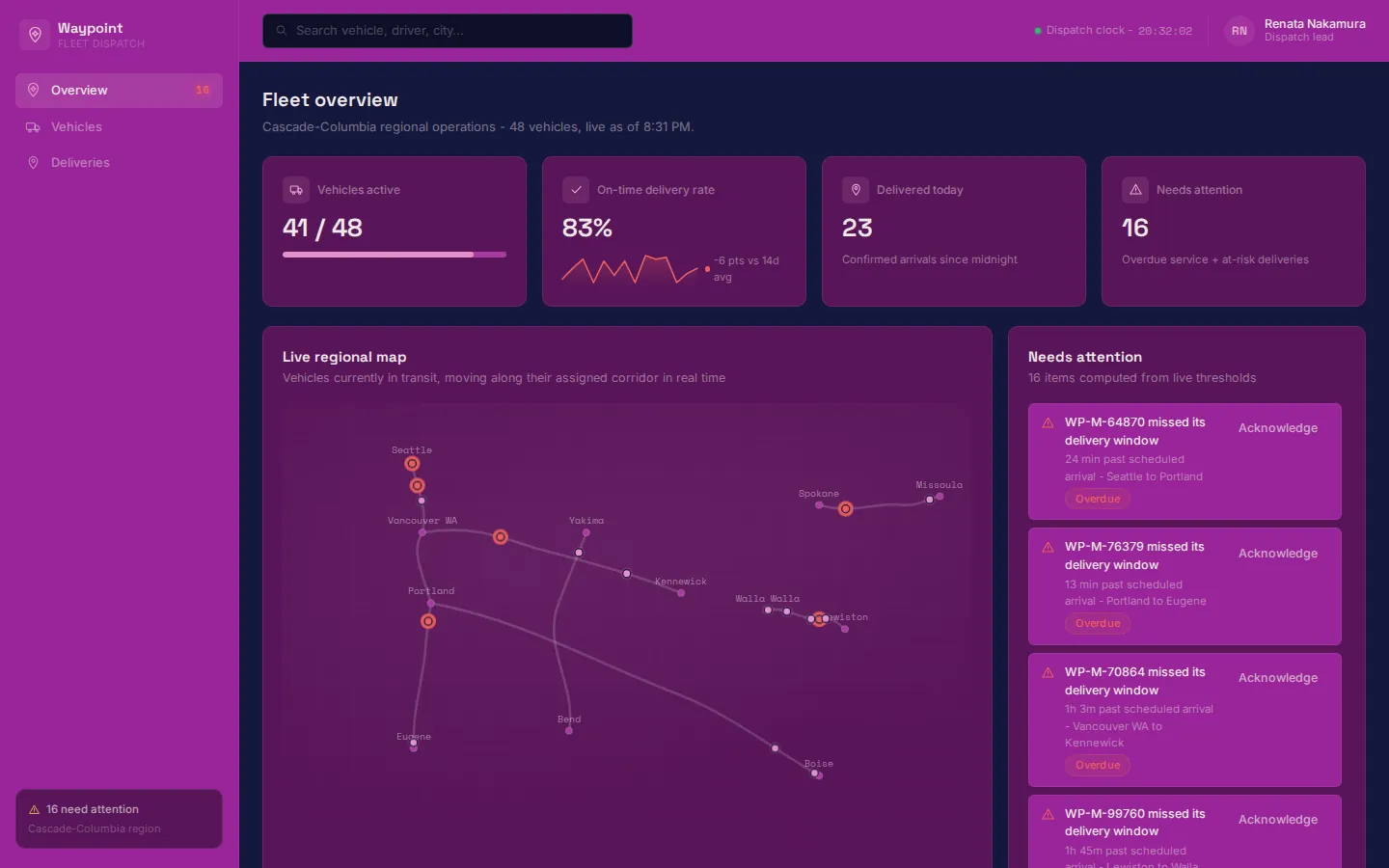Click the green dispatch clock status dot

pyautogui.click(x=1038, y=31)
